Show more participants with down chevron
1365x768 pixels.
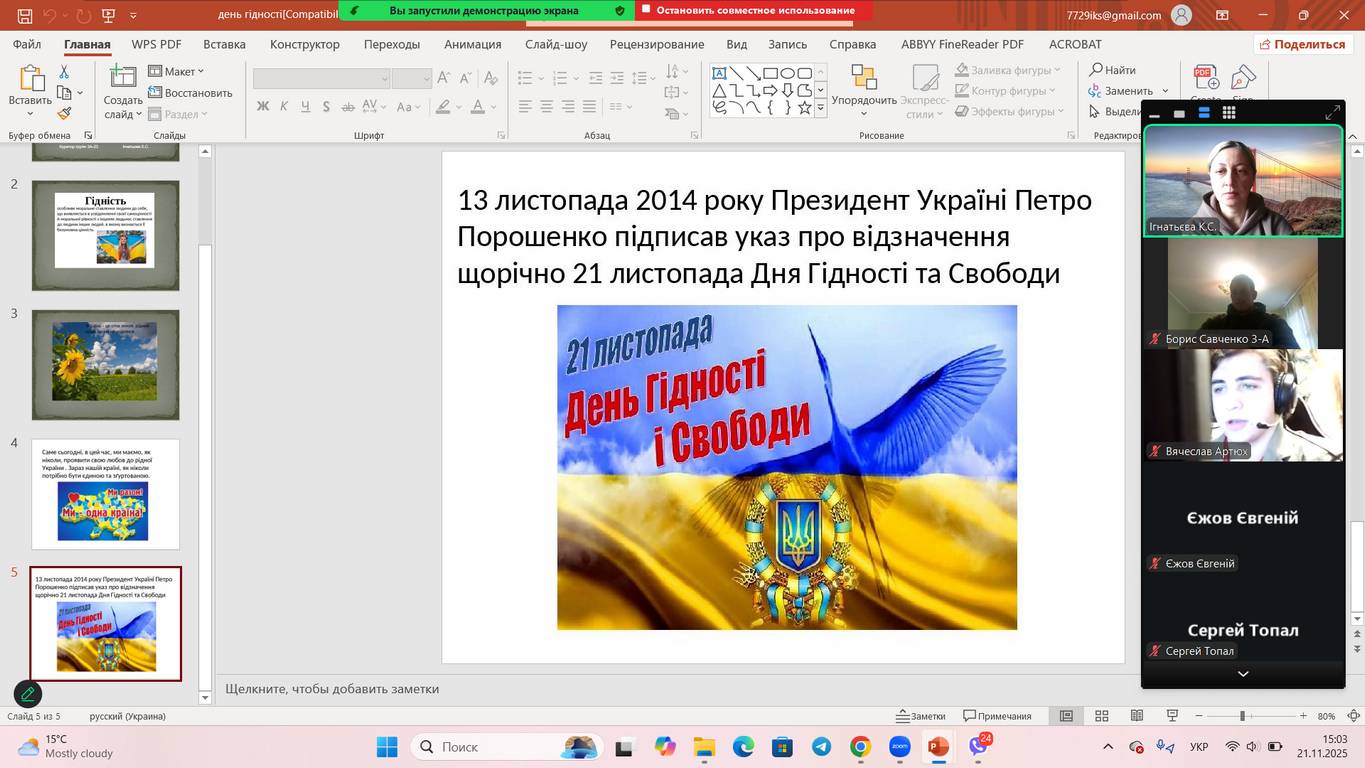pos(1243,674)
